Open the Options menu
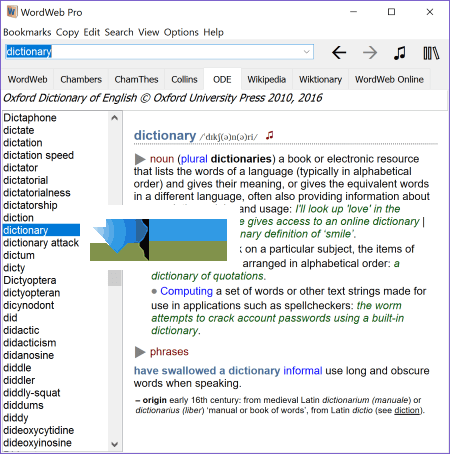Screen dimensions: 450x454 tap(181, 32)
